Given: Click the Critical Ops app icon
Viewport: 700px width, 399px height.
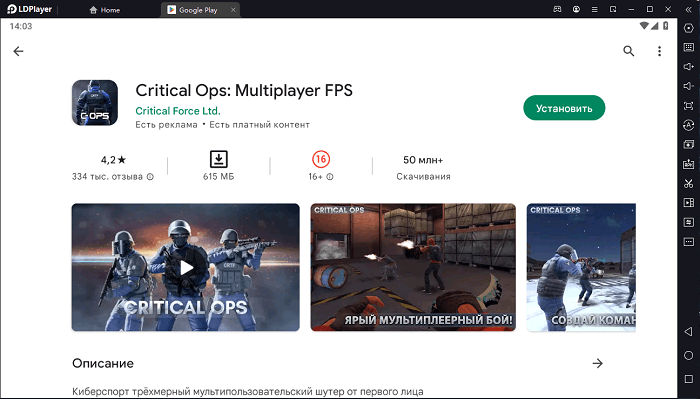Looking at the screenshot, I should click(x=95, y=103).
